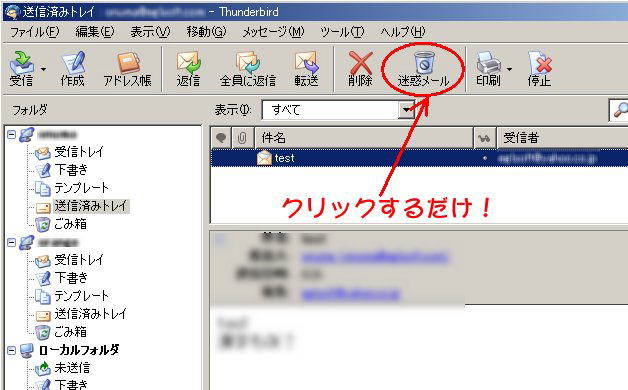This screenshot has width=628, height=390.
Task: Open the ファイル(F) menu
Action: point(34,32)
